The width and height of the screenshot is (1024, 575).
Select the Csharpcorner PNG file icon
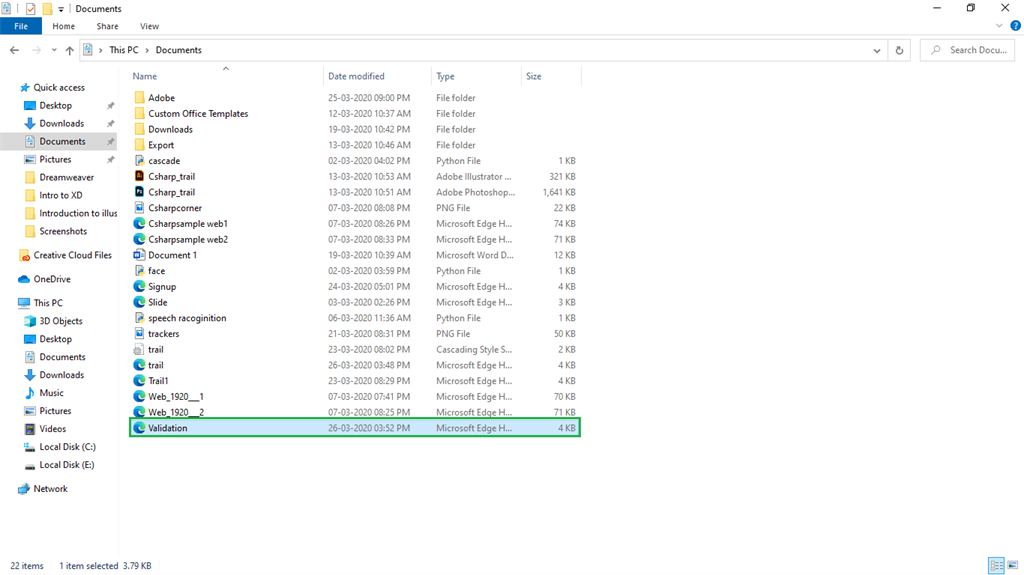[139, 208]
